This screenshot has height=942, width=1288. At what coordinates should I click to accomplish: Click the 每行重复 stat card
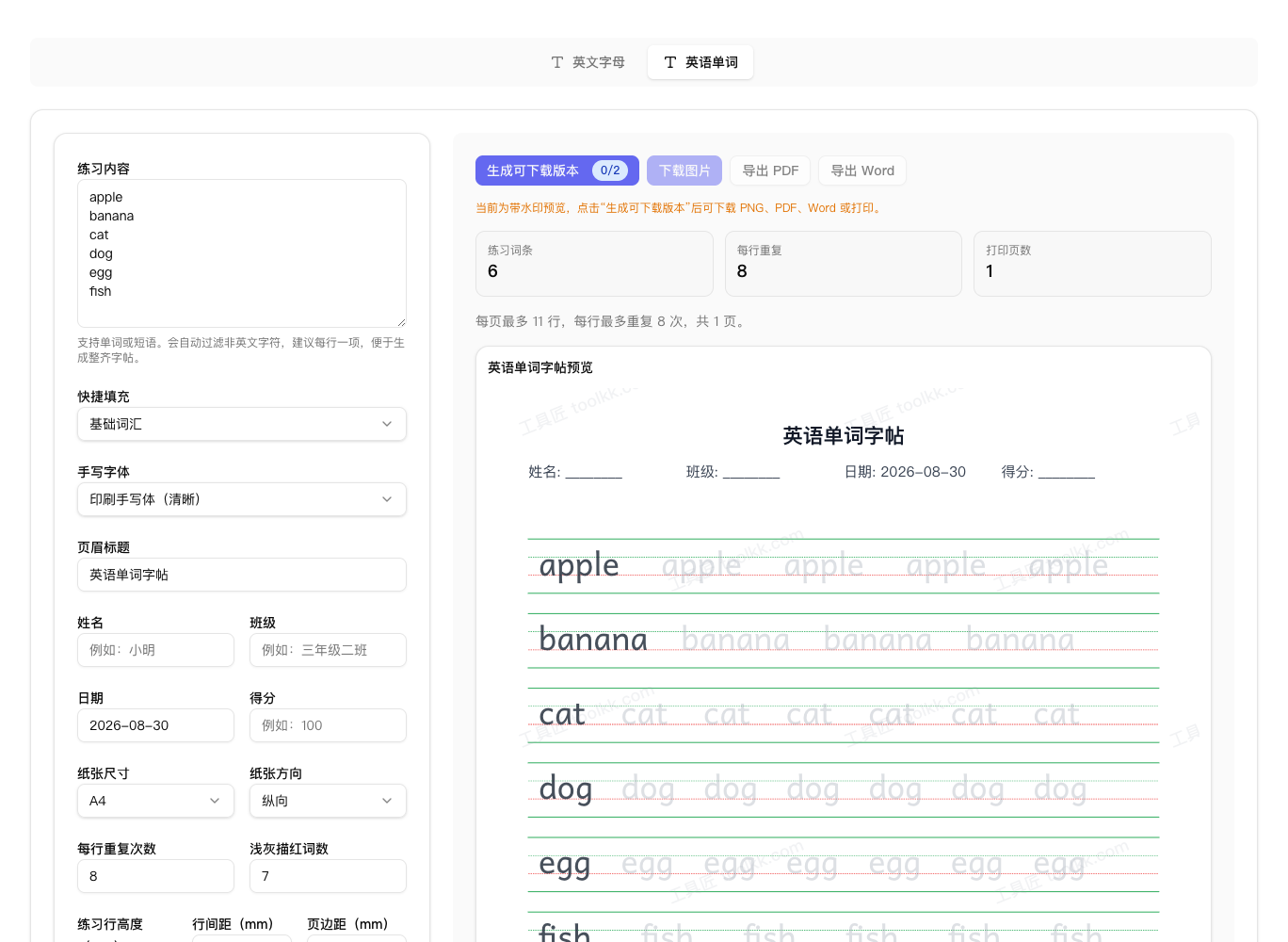(x=844, y=264)
